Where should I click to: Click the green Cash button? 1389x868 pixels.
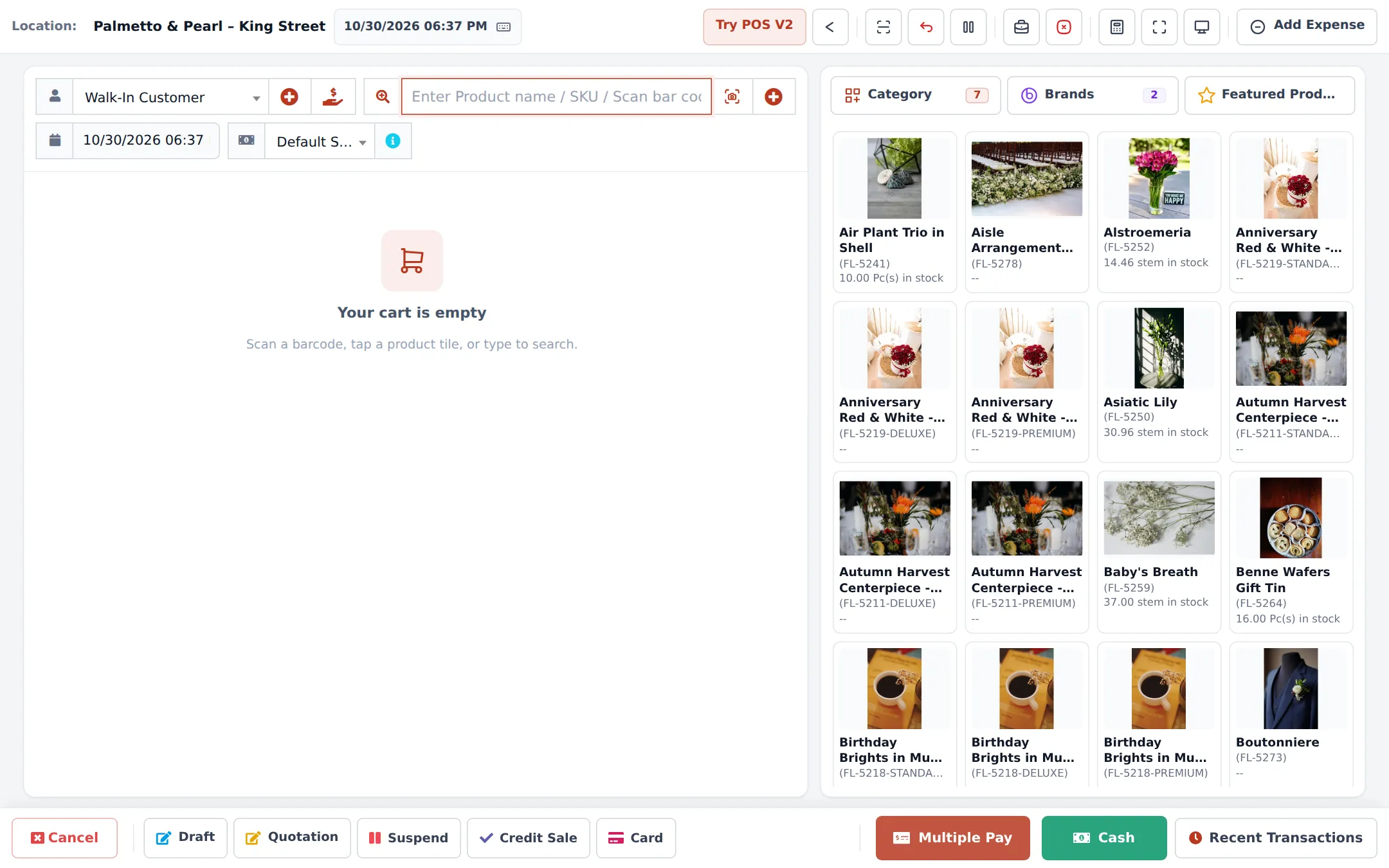(x=1104, y=838)
